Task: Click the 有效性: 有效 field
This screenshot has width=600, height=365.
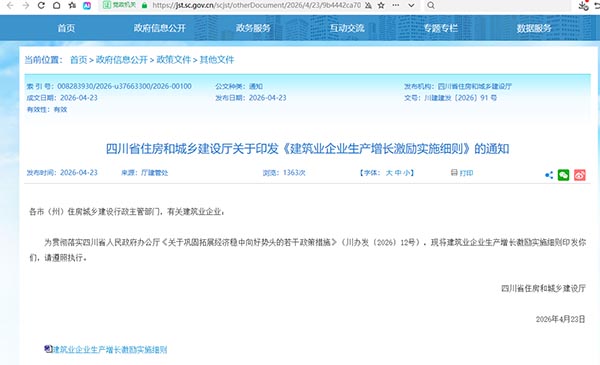Action: click(x=47, y=109)
